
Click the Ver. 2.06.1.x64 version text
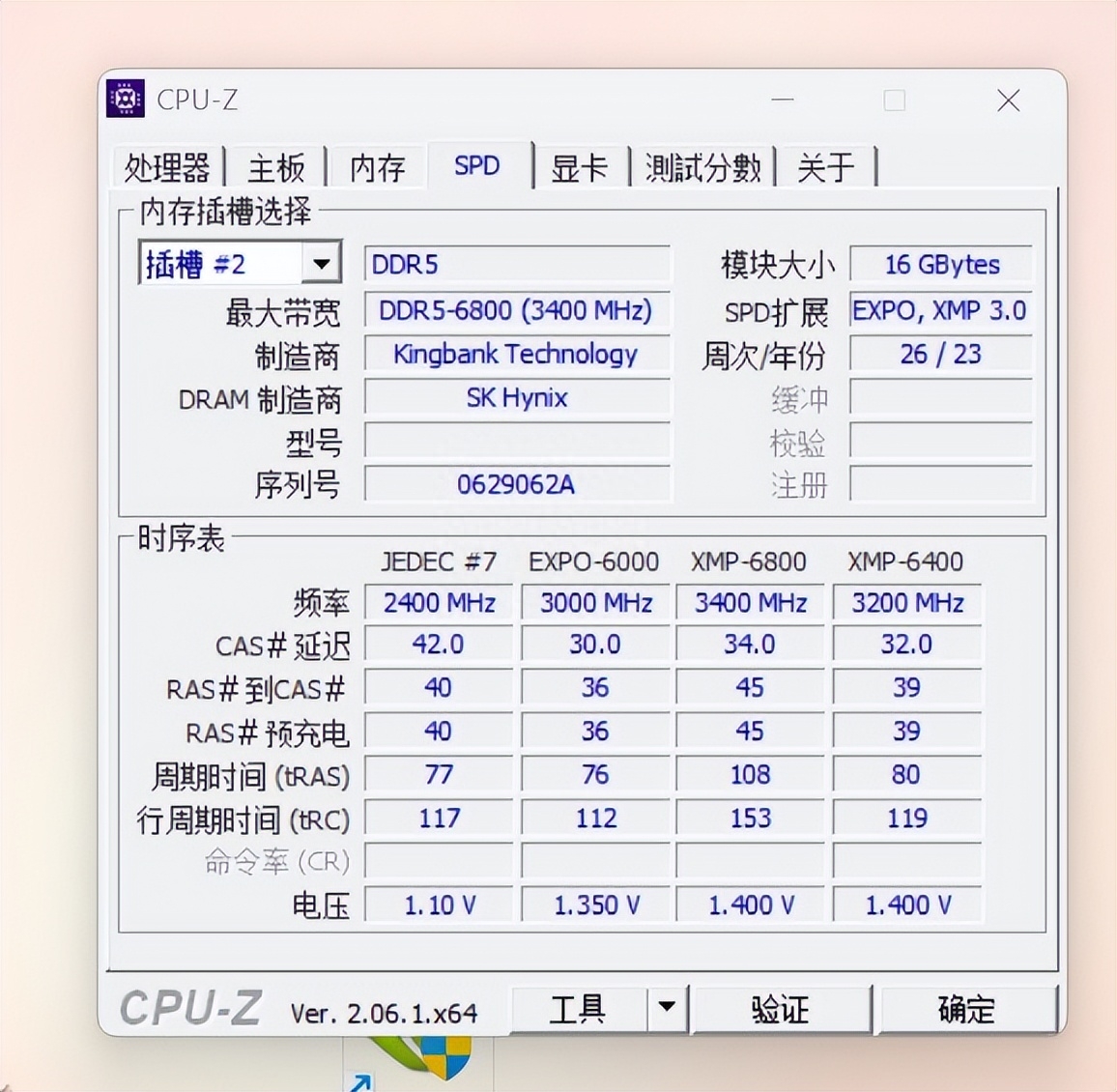(384, 1013)
